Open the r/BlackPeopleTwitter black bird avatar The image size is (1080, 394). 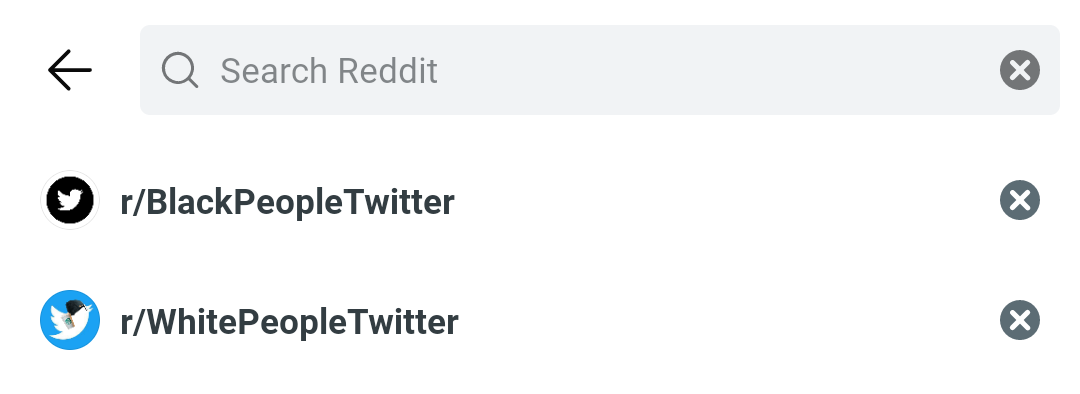pyautogui.click(x=70, y=200)
